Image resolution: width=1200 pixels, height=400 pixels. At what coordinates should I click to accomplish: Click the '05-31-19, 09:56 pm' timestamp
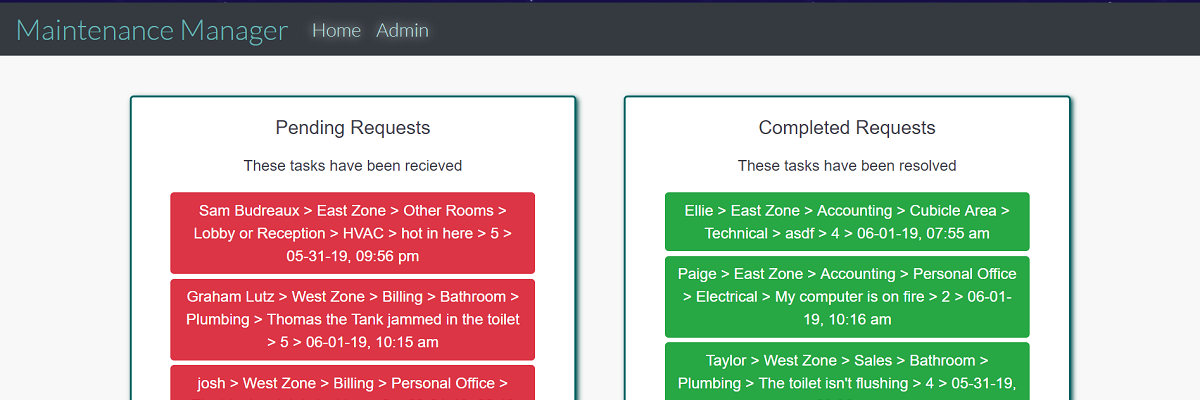352,256
